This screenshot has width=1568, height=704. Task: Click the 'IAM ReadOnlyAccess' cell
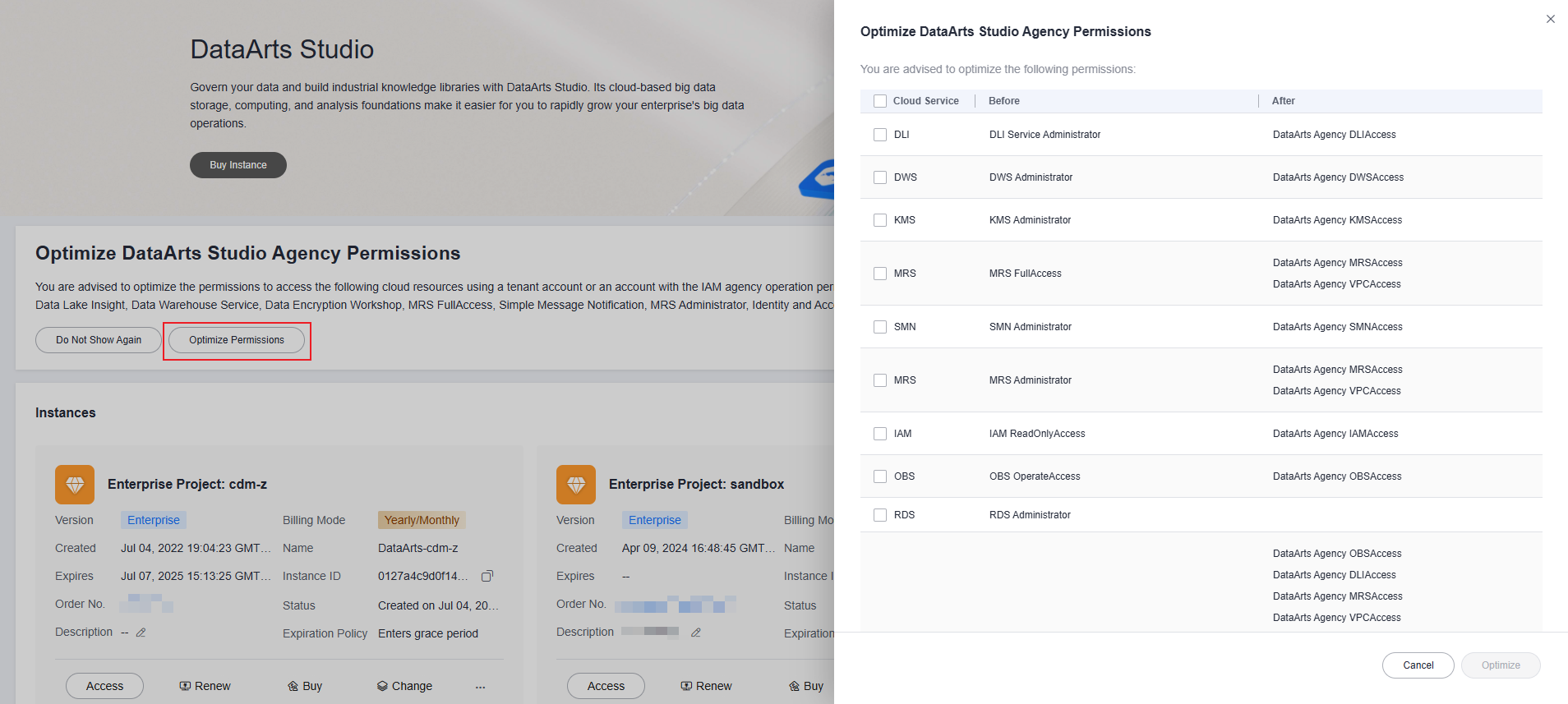click(x=1037, y=434)
